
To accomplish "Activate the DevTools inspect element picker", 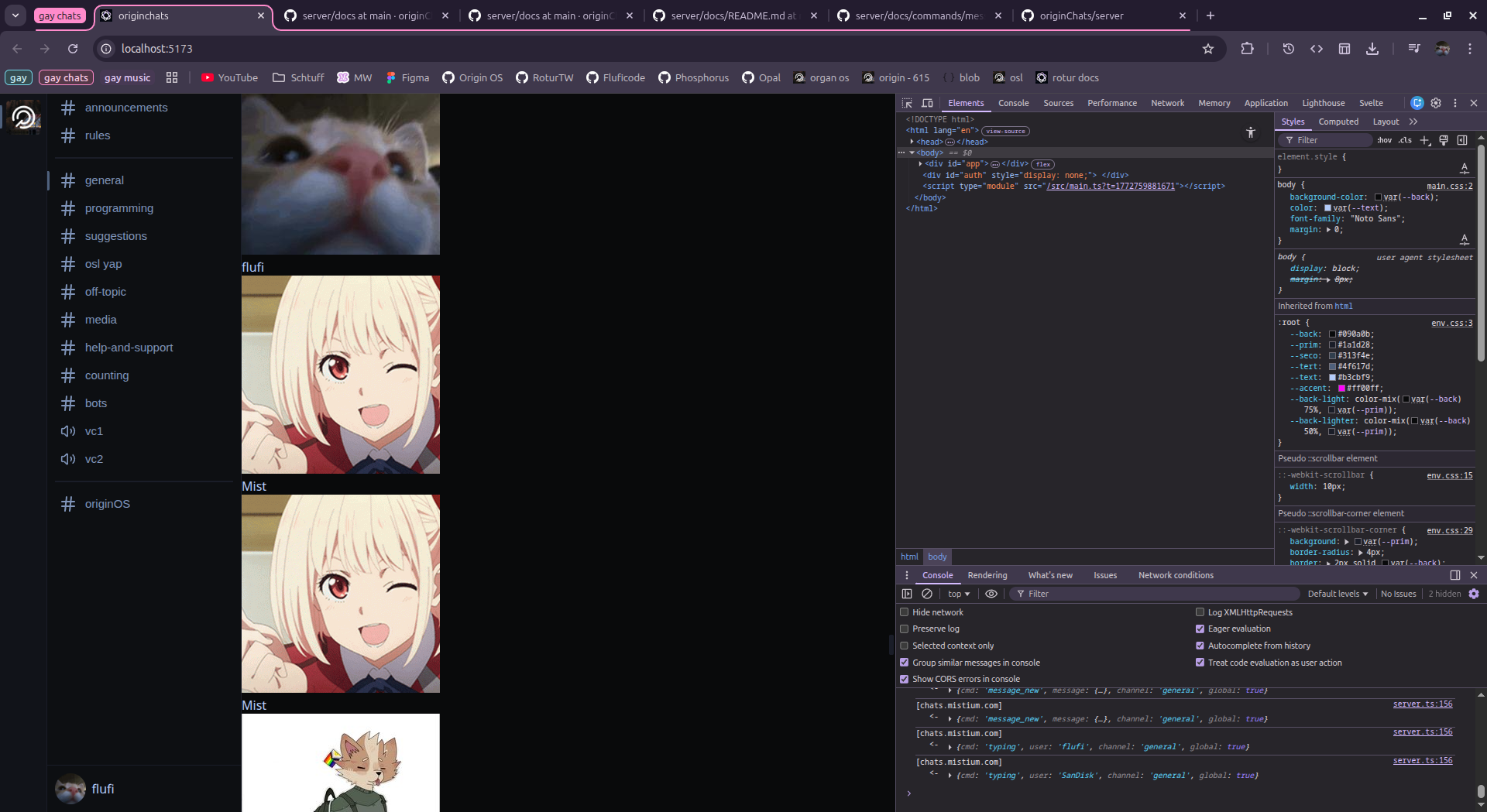I will 907,103.
